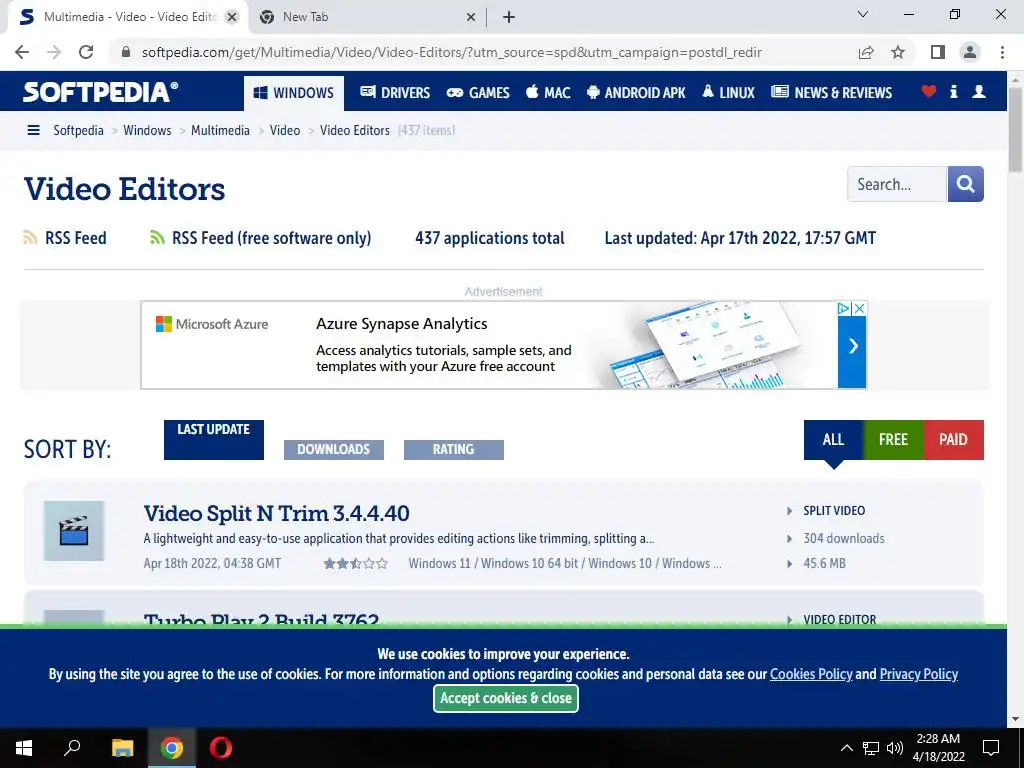Image resolution: width=1024 pixels, height=768 pixels.
Task: Click the Multimedia breadcrumb
Action: (x=220, y=131)
